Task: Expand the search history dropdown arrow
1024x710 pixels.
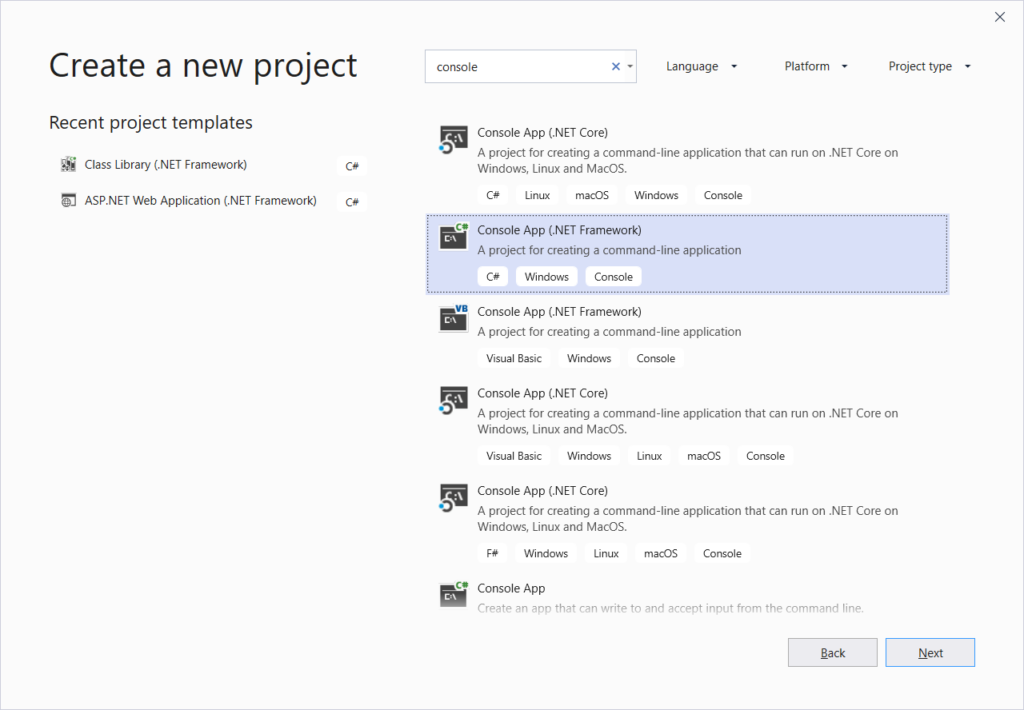Action: coord(630,67)
